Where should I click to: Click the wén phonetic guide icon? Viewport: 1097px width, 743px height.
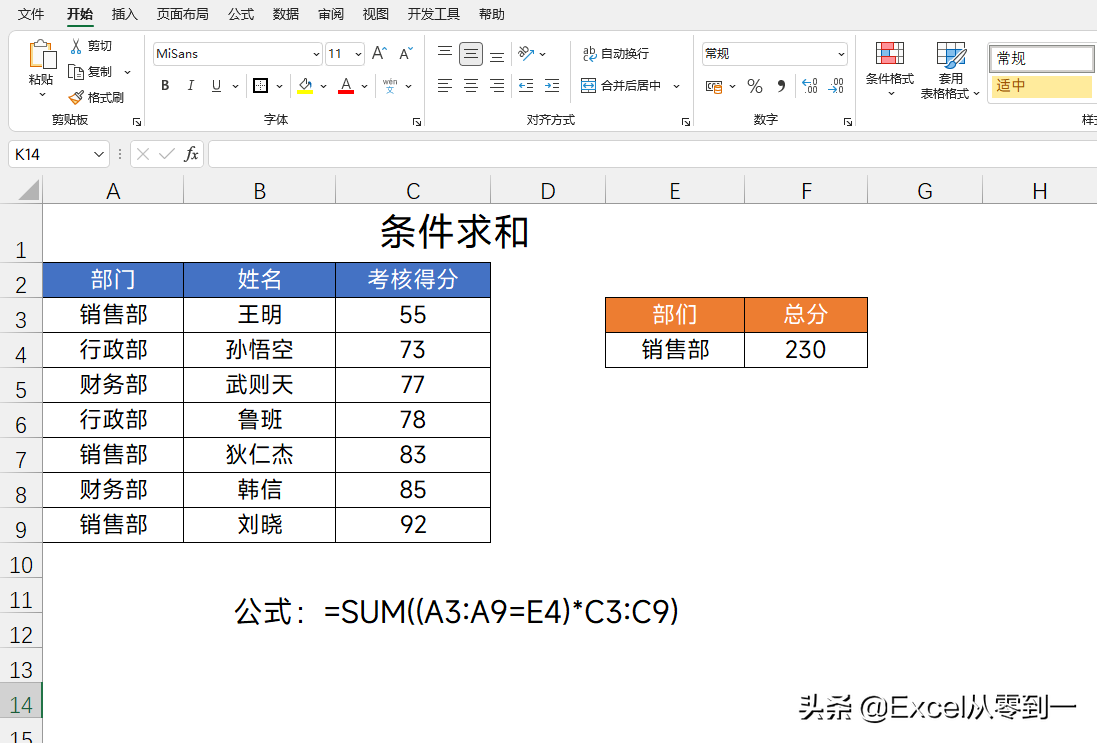tap(390, 85)
